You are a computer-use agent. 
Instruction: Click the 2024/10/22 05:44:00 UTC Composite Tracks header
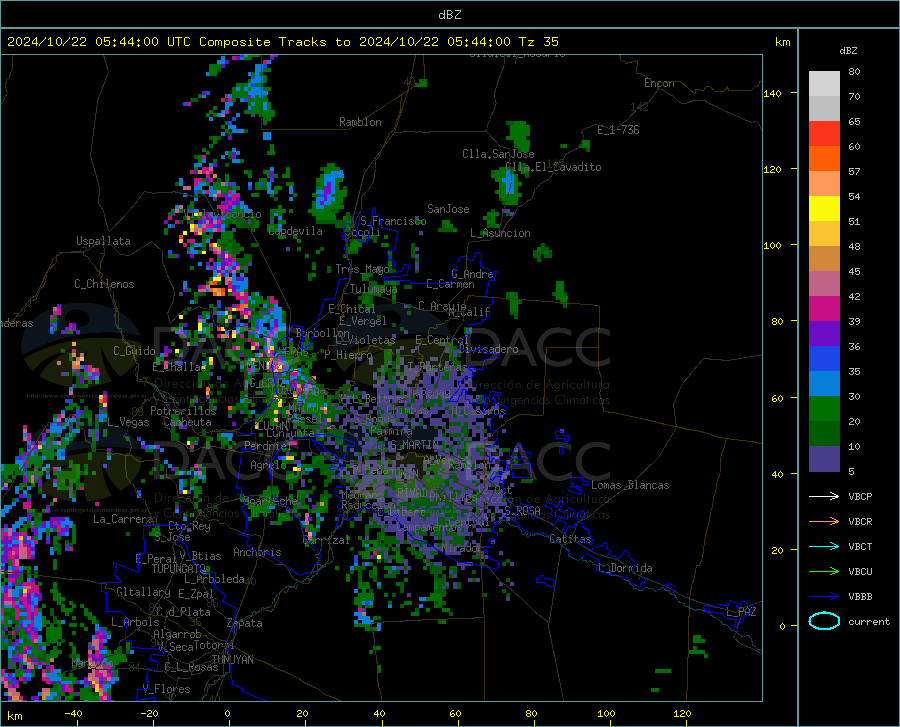[282, 42]
